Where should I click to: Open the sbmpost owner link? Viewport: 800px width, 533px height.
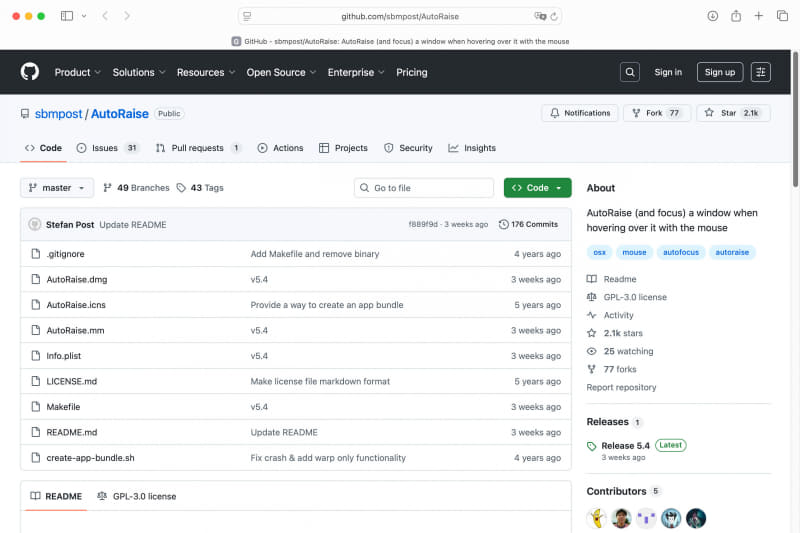[58, 114]
